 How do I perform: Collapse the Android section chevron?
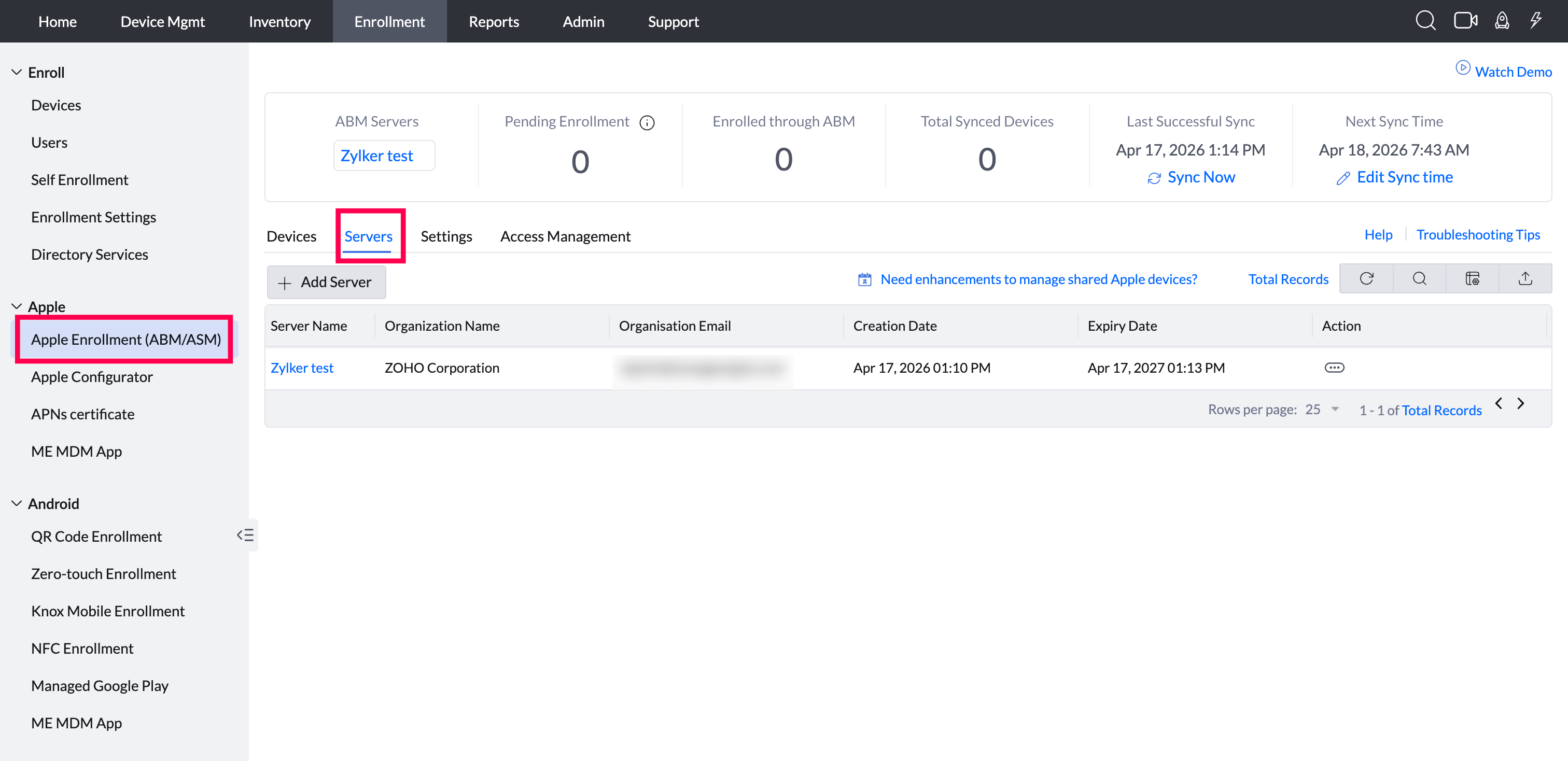(x=17, y=504)
